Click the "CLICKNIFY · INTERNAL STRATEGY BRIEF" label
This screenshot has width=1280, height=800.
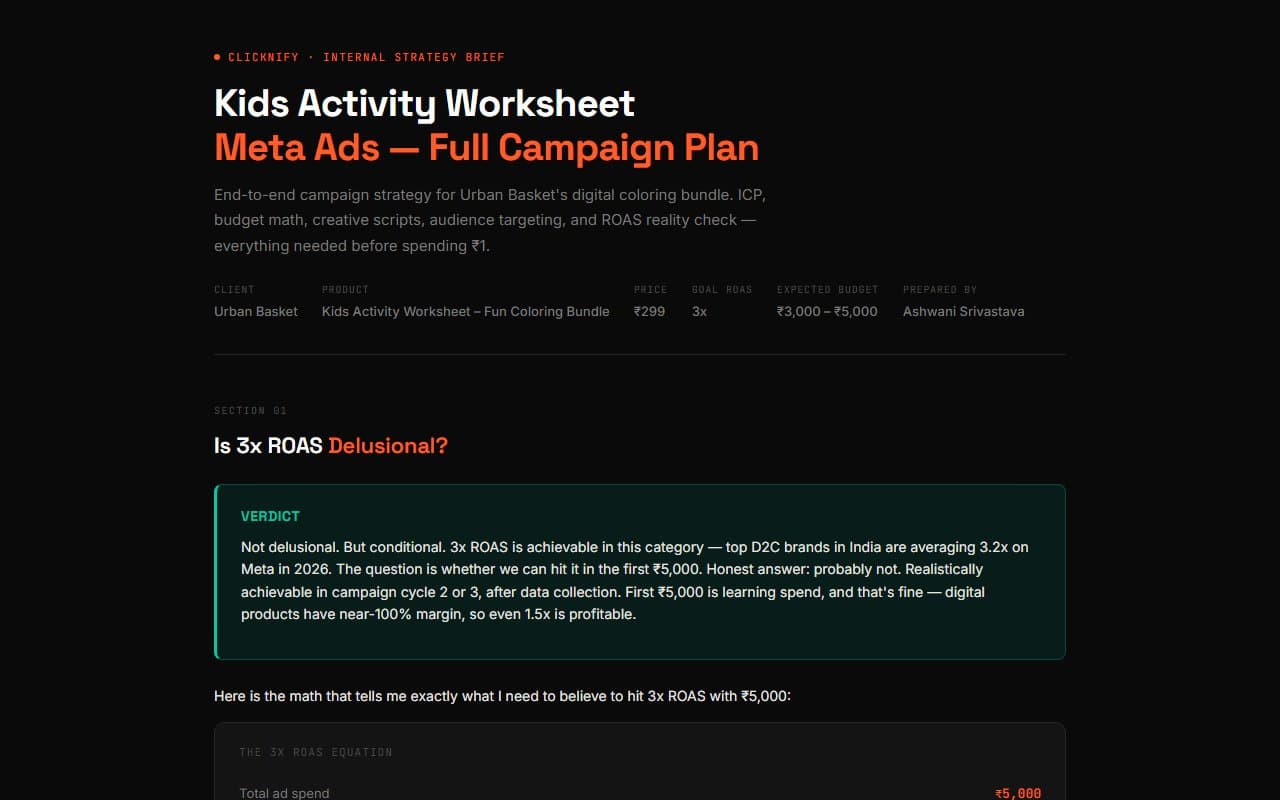[x=366, y=57]
